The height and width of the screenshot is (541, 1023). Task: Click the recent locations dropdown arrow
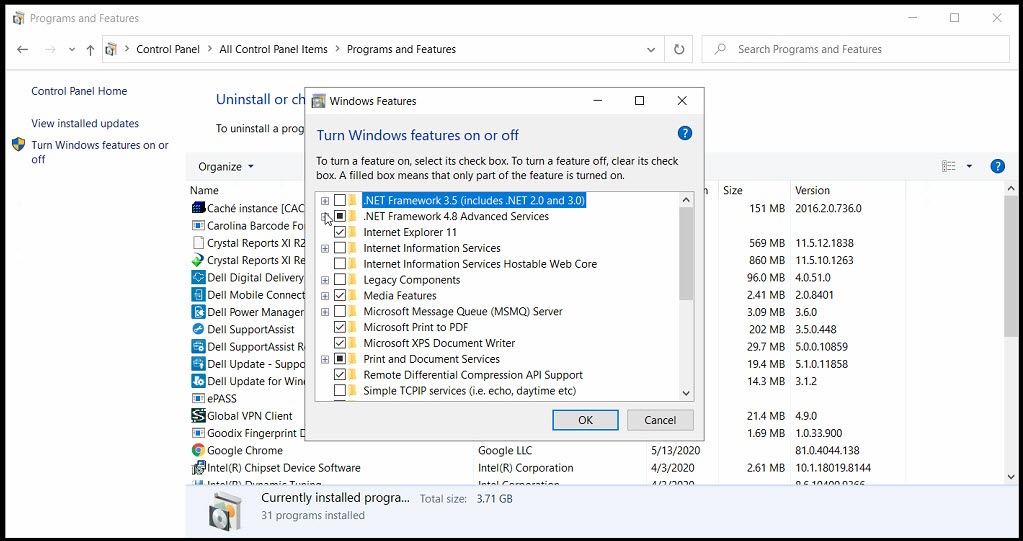pyautogui.click(x=72, y=50)
